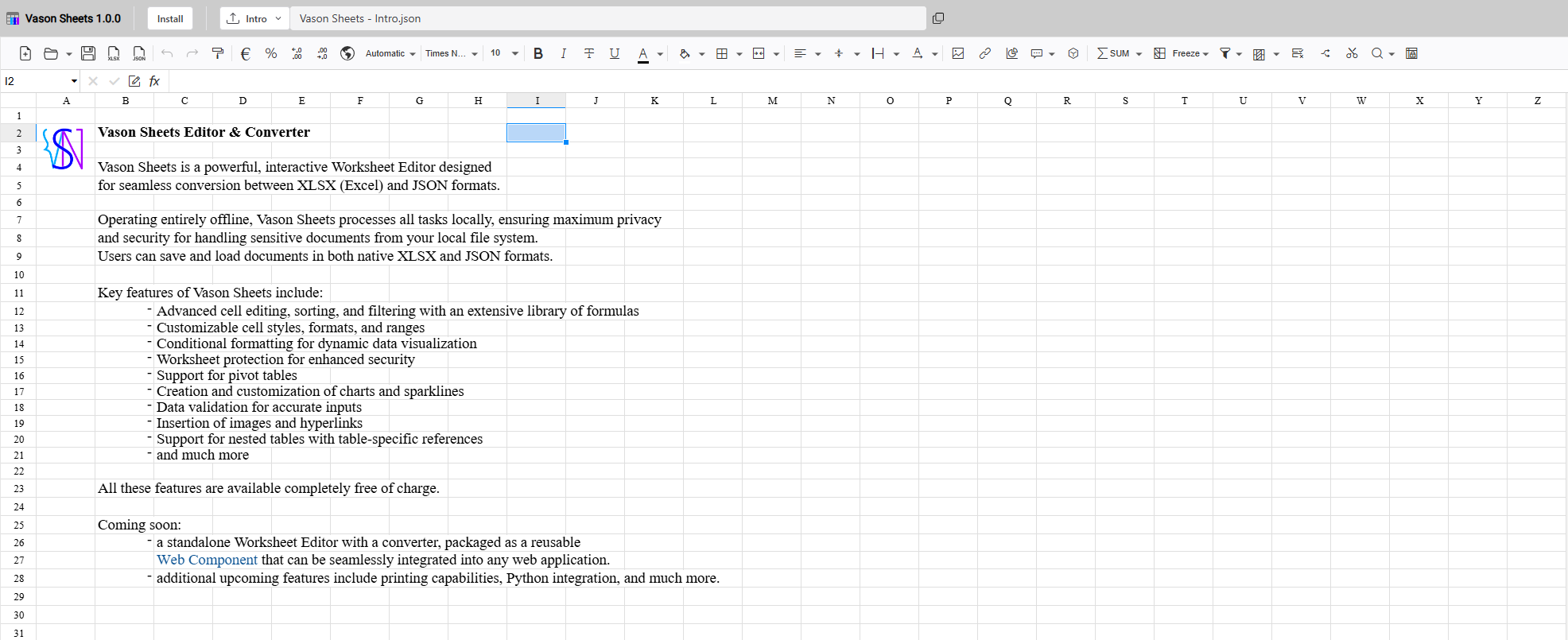
Task: Open the Times New Roman font dropdown
Action: click(x=451, y=53)
